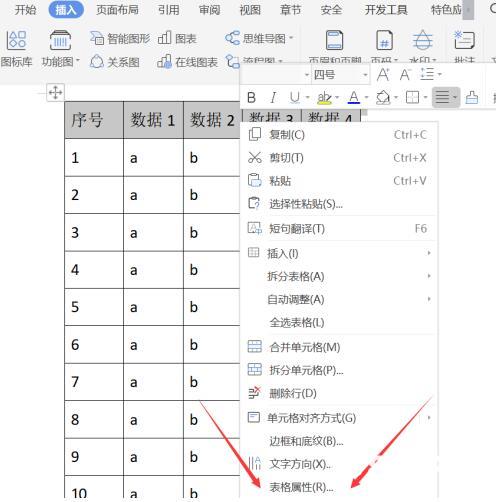Viewport: 500px width, 502px height.
Task: Switch to the 页面布局 tab
Action: tap(117, 10)
